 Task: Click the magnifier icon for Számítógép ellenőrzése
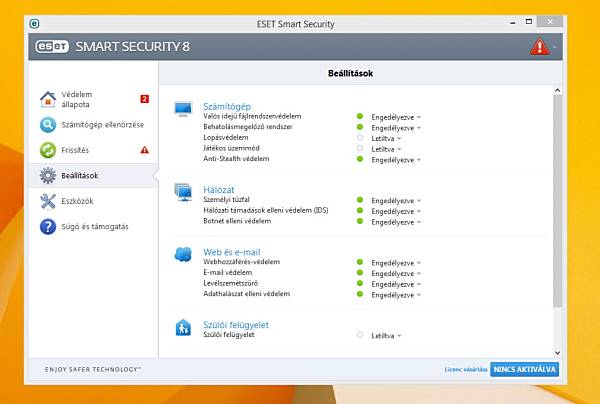click(x=48, y=125)
